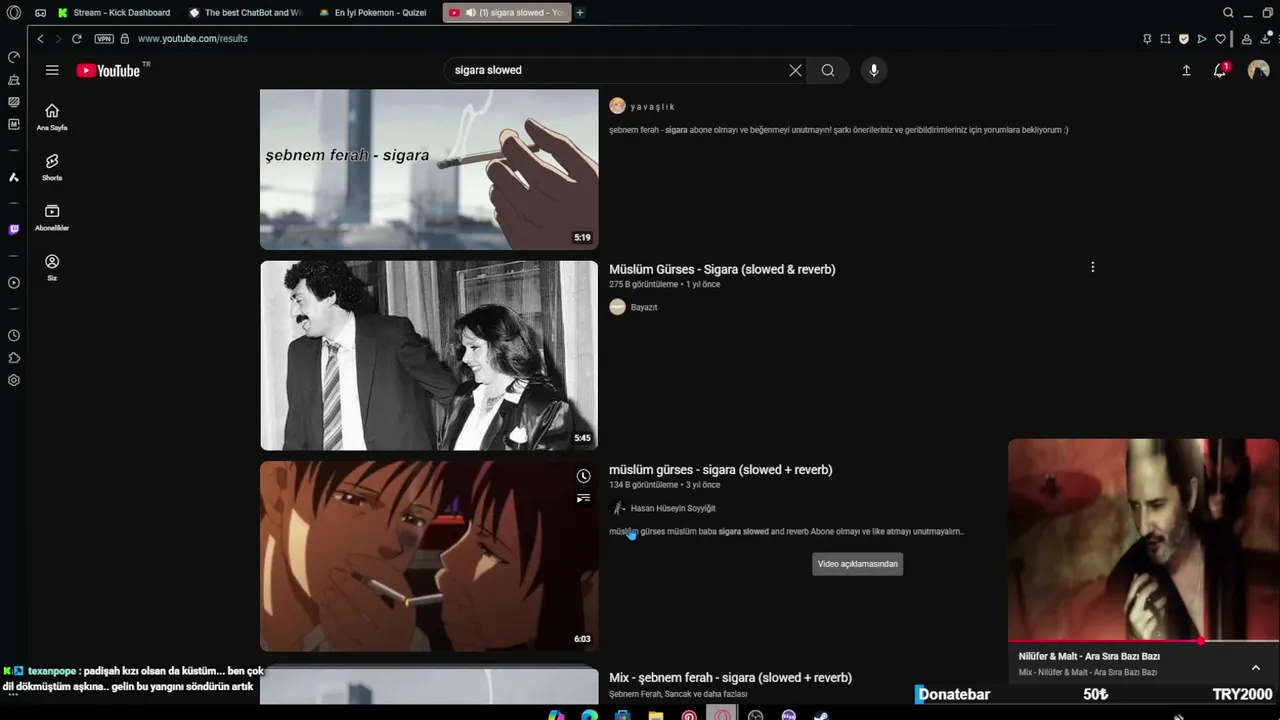The image size is (1280, 720).
Task: Open Shorts in YouTube sidebar
Action: point(52,166)
